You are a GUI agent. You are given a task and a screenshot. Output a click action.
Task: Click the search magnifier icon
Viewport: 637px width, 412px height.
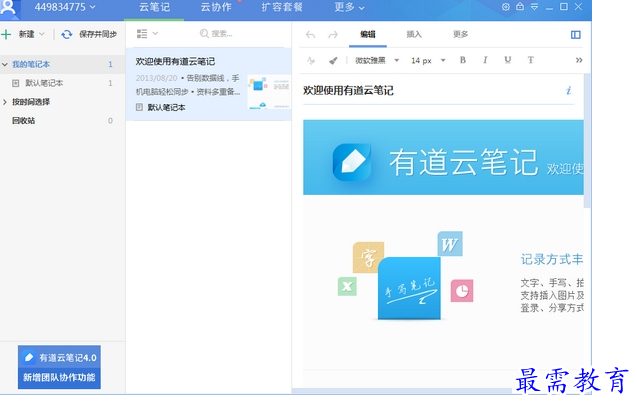click(204, 34)
